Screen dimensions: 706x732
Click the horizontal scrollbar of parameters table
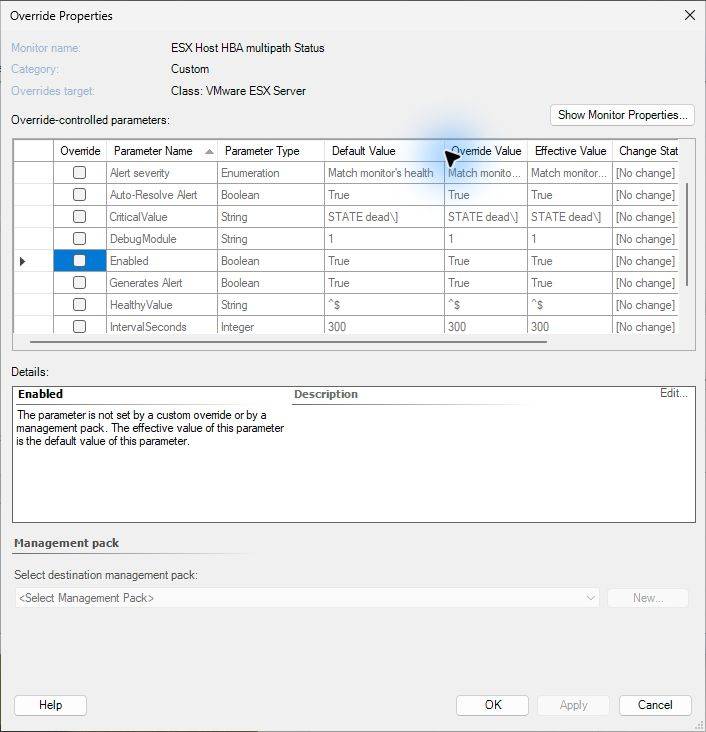(x=288, y=342)
